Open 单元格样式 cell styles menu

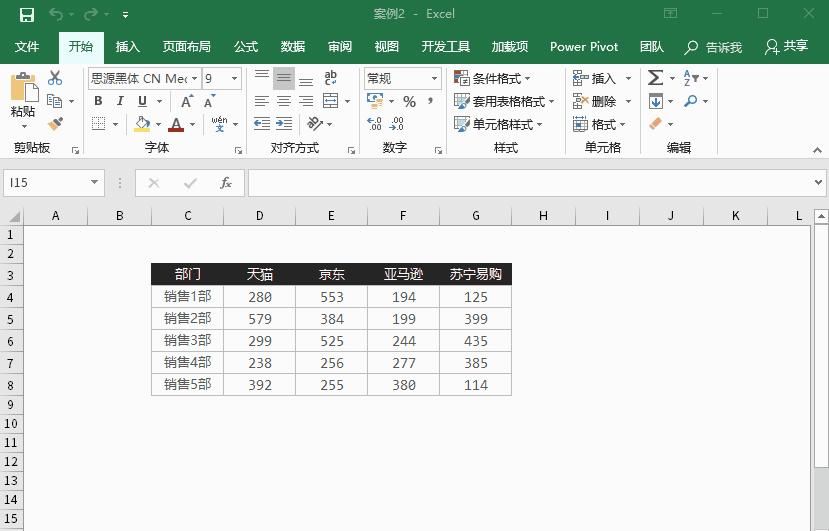click(498, 124)
